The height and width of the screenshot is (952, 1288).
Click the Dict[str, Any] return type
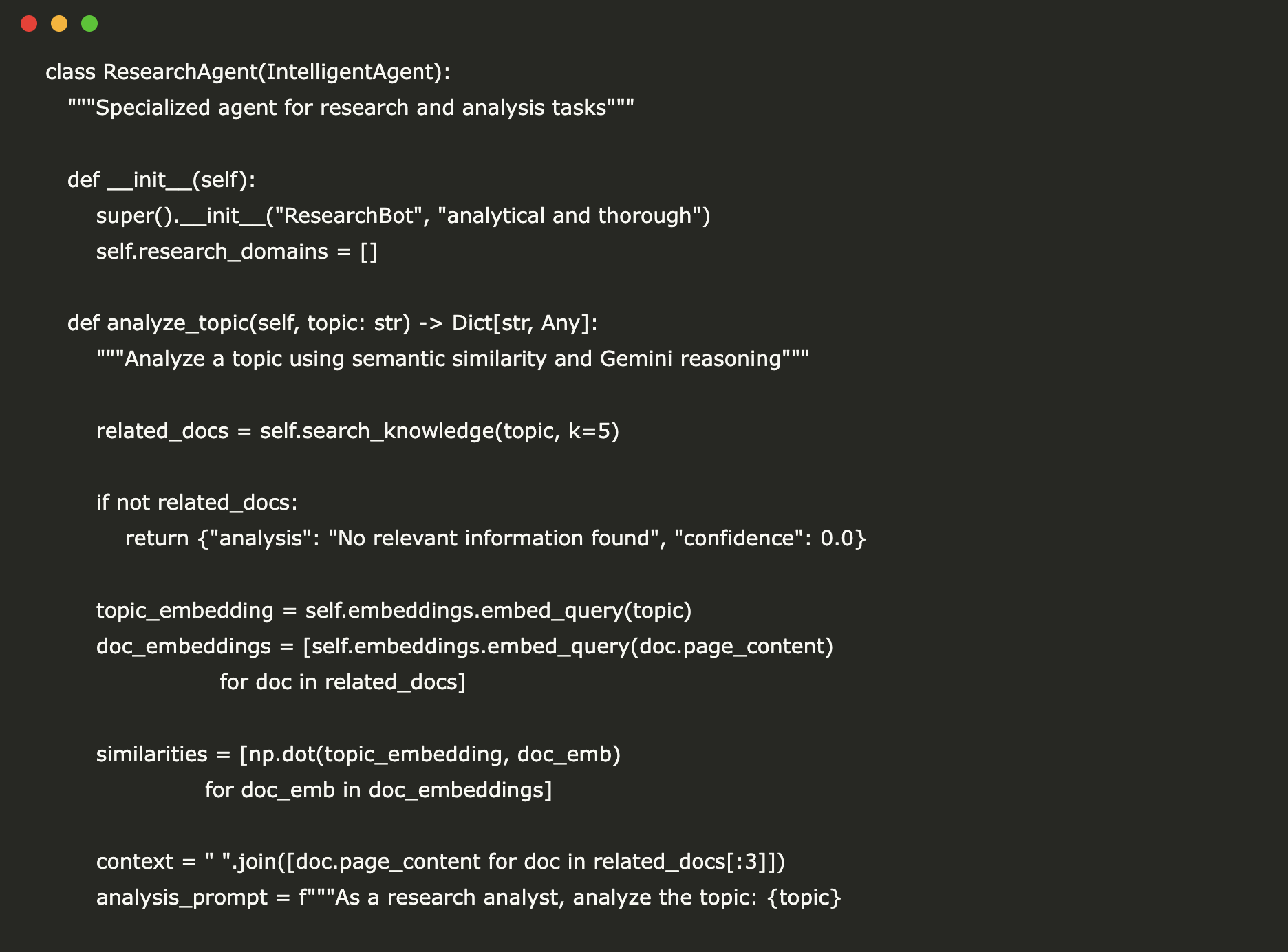point(524,323)
